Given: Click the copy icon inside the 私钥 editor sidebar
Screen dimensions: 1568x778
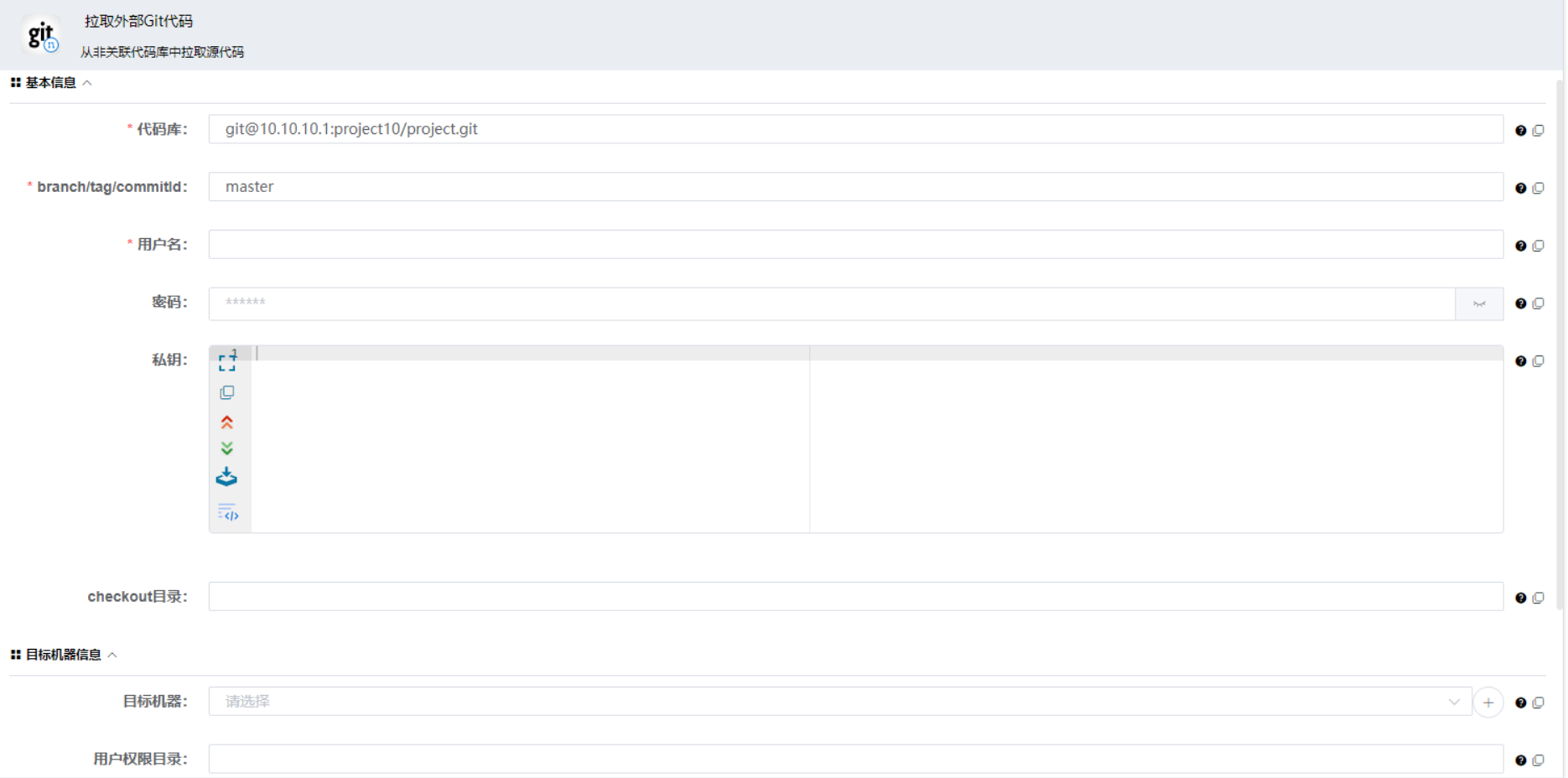Looking at the screenshot, I should tap(226, 392).
